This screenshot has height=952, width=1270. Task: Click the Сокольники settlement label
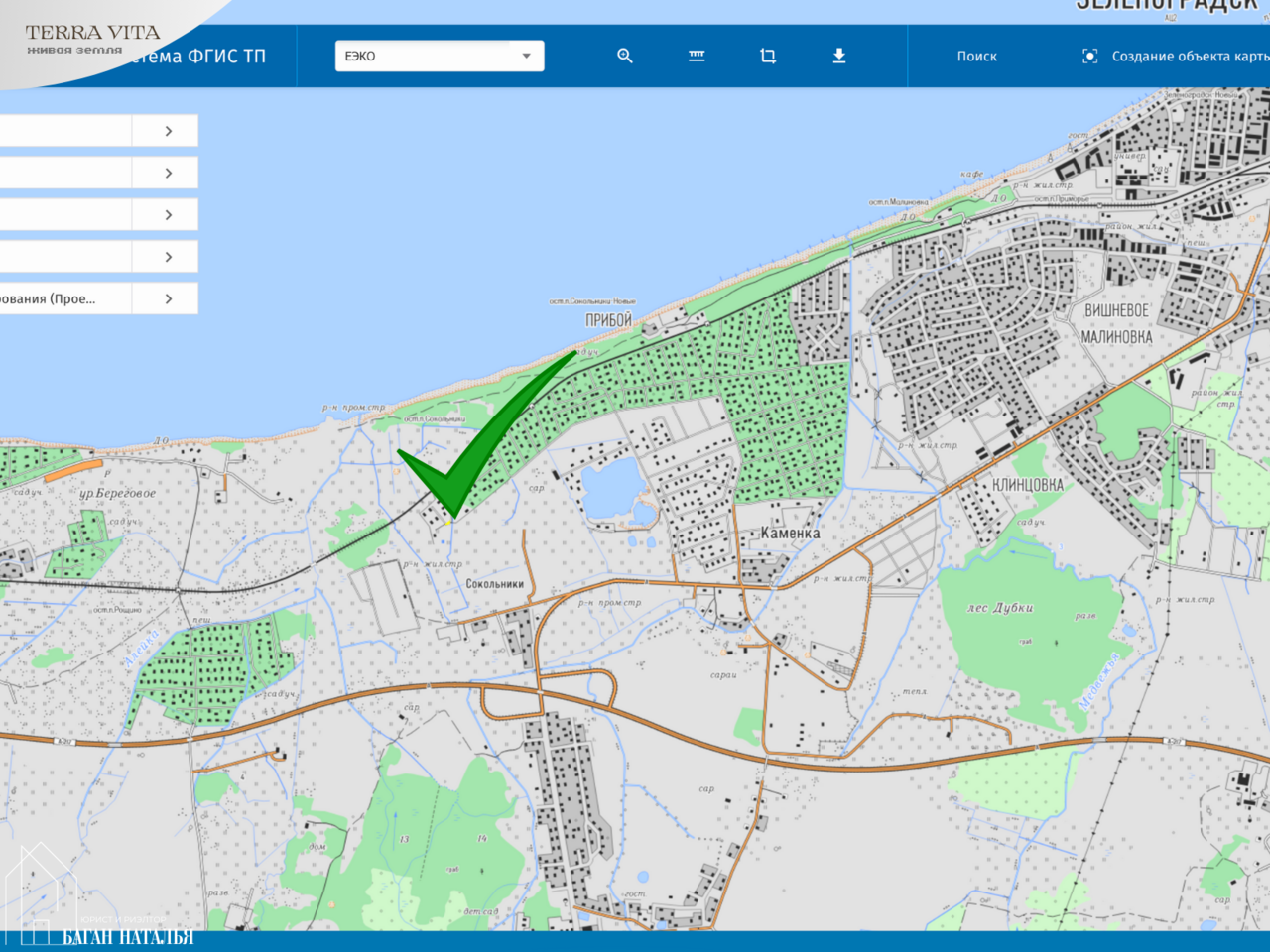[x=495, y=584]
